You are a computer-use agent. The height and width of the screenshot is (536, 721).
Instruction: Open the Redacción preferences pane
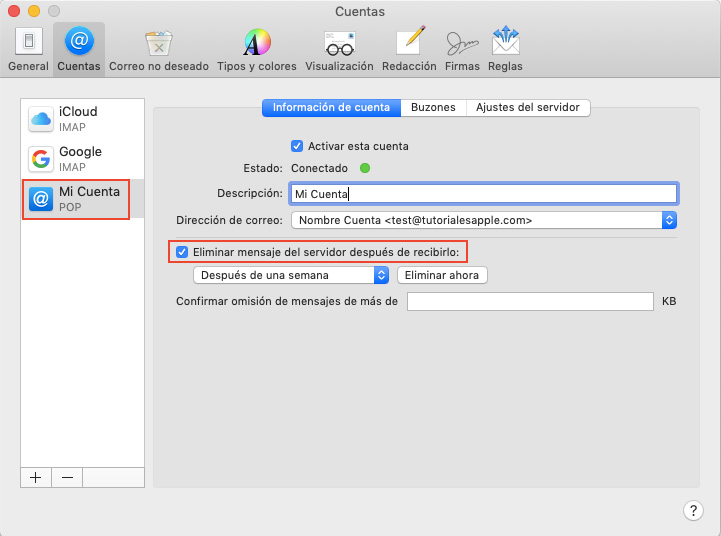coord(410,49)
